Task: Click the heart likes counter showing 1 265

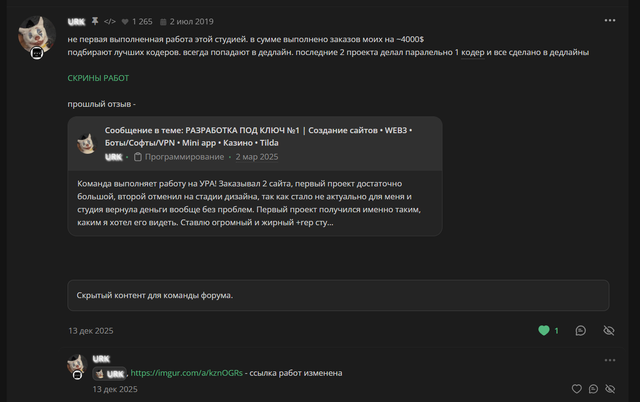Action: pyautogui.click(x=137, y=22)
